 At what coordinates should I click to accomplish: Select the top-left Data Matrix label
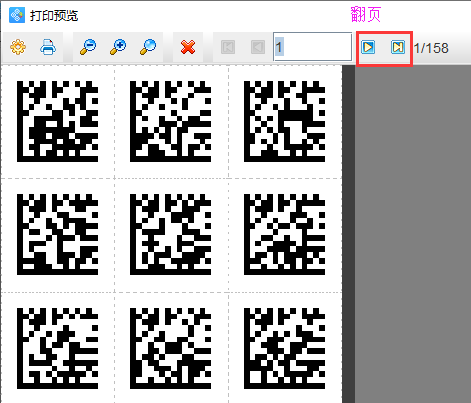coord(57,121)
